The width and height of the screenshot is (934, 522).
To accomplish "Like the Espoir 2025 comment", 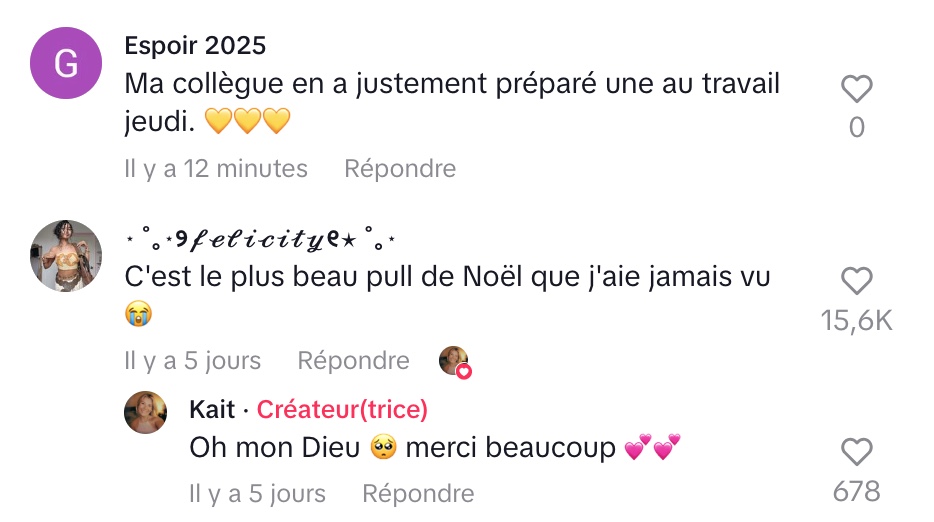I will tap(857, 89).
